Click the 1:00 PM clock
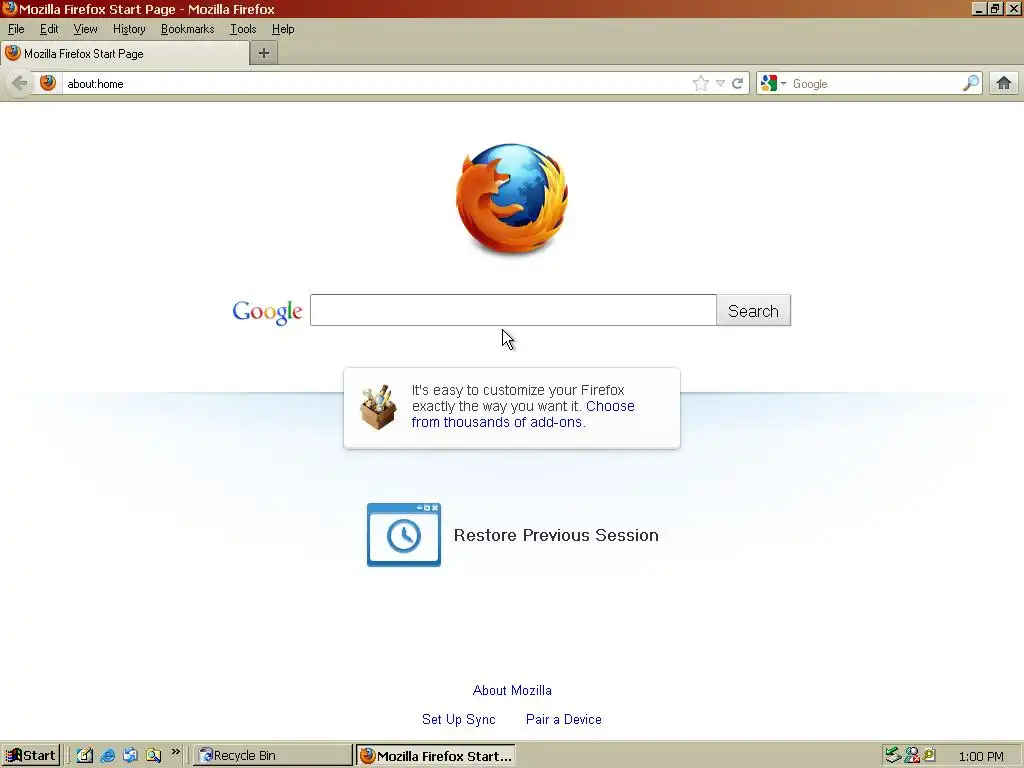Viewport: 1024px width, 768px height. click(x=981, y=756)
